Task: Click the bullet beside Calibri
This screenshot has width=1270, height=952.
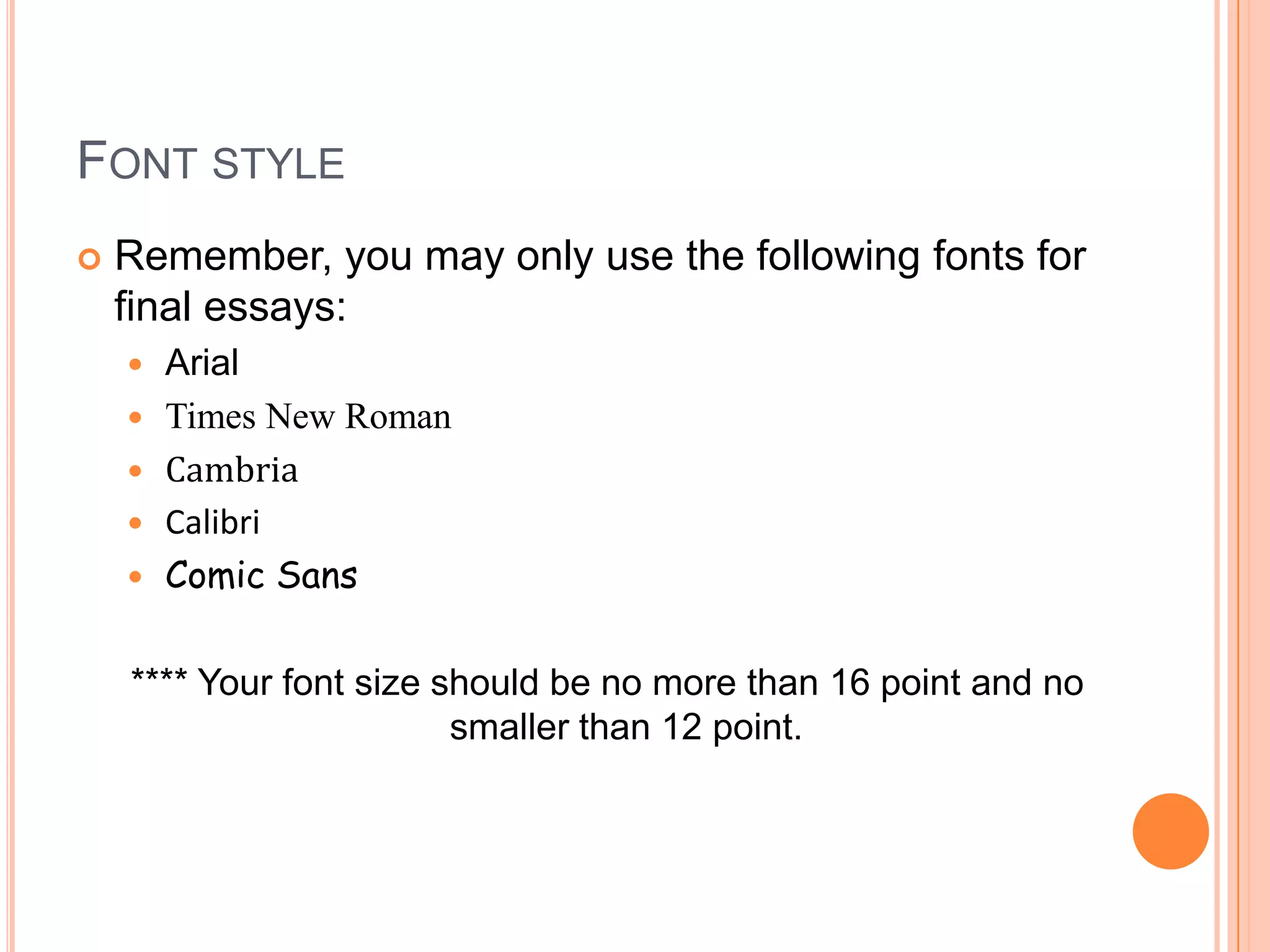Action: [x=136, y=524]
